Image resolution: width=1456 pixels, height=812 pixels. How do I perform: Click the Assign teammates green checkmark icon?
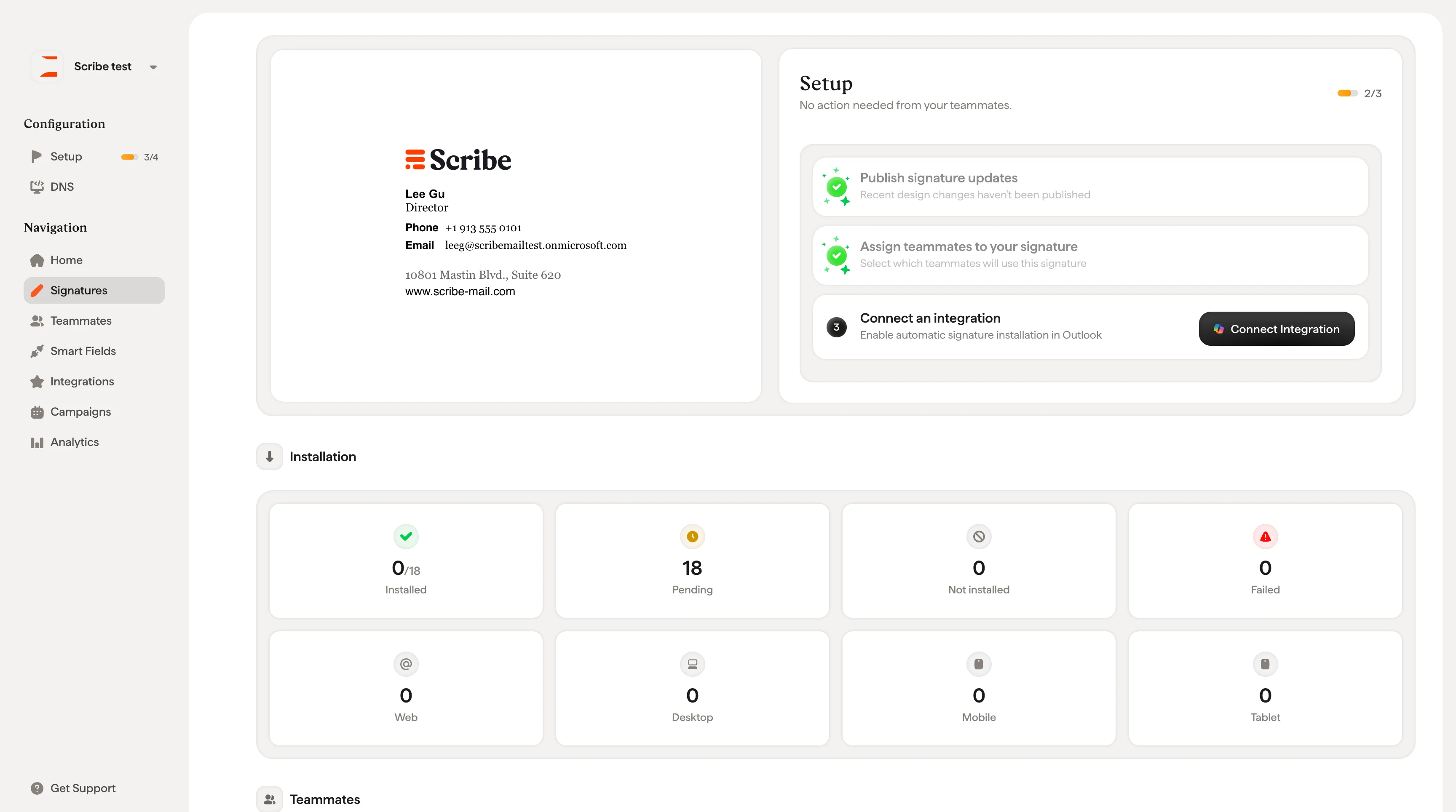click(837, 255)
